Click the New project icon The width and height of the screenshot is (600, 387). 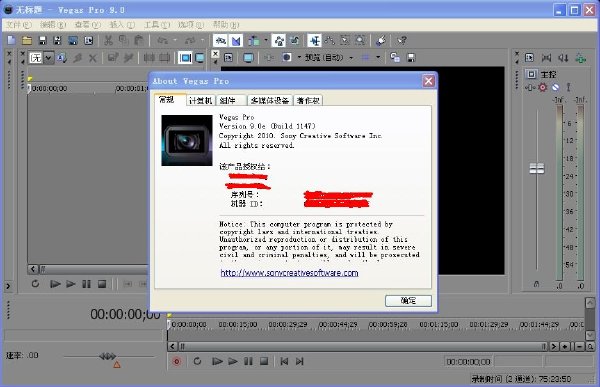pos(11,40)
